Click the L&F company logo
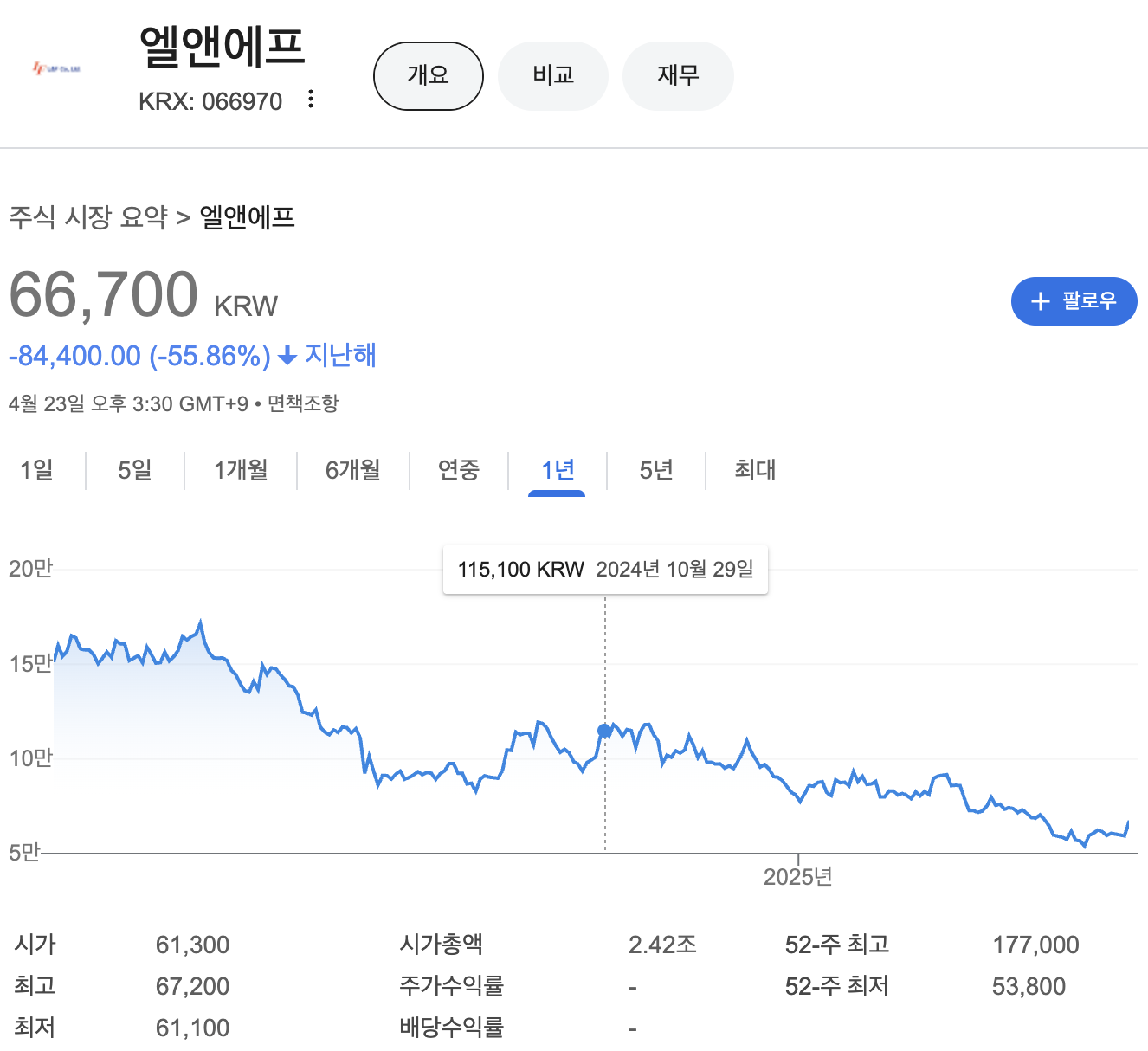1148x1051 pixels. point(56,68)
